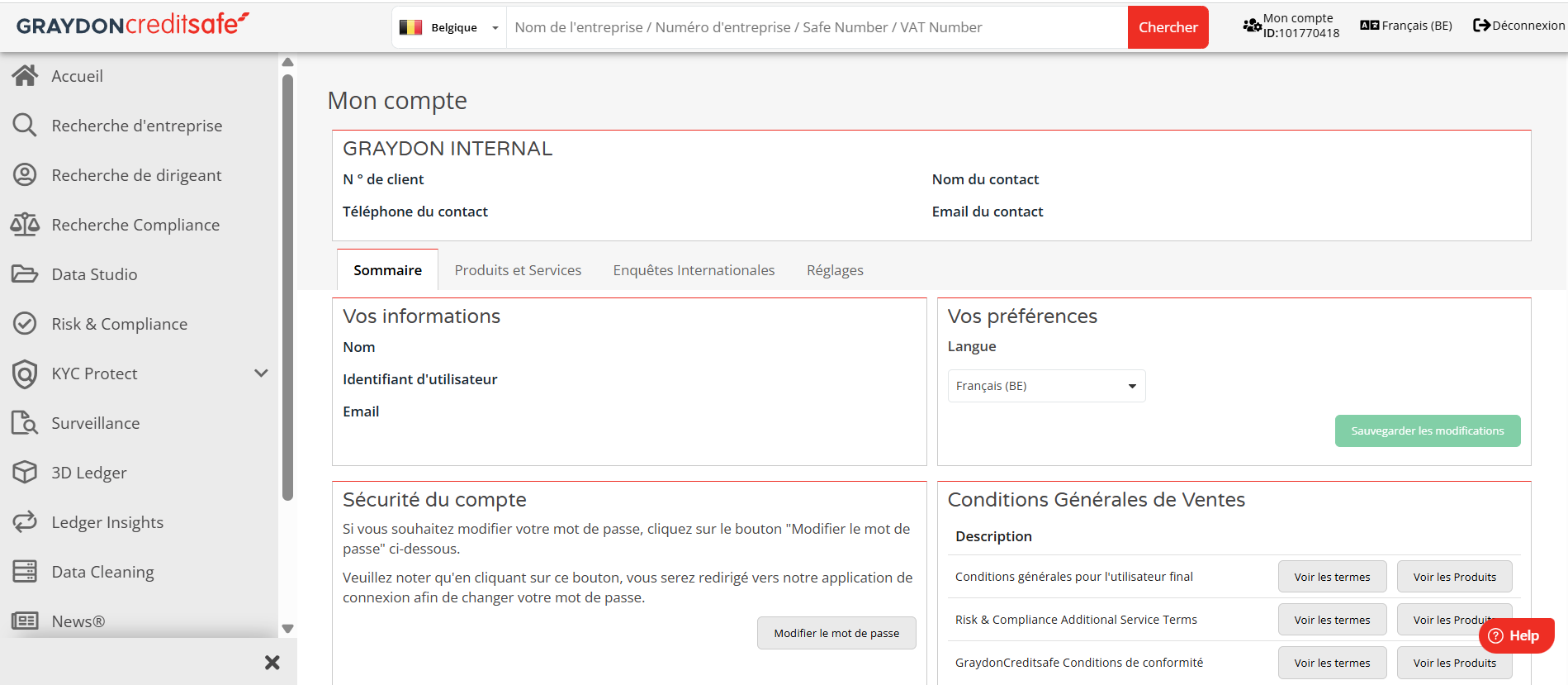Click the Data Cleaning server icon
Screen dimensions: 1568x685
[25, 572]
